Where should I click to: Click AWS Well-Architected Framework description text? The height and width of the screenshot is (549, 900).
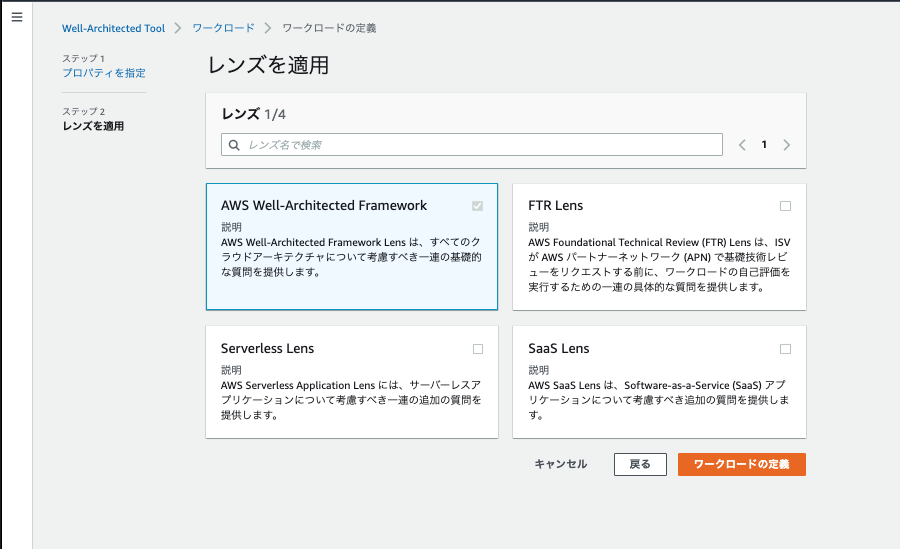(351, 257)
